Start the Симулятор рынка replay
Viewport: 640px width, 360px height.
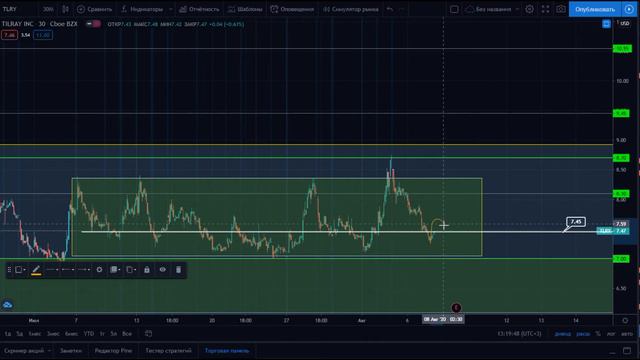[351, 9]
